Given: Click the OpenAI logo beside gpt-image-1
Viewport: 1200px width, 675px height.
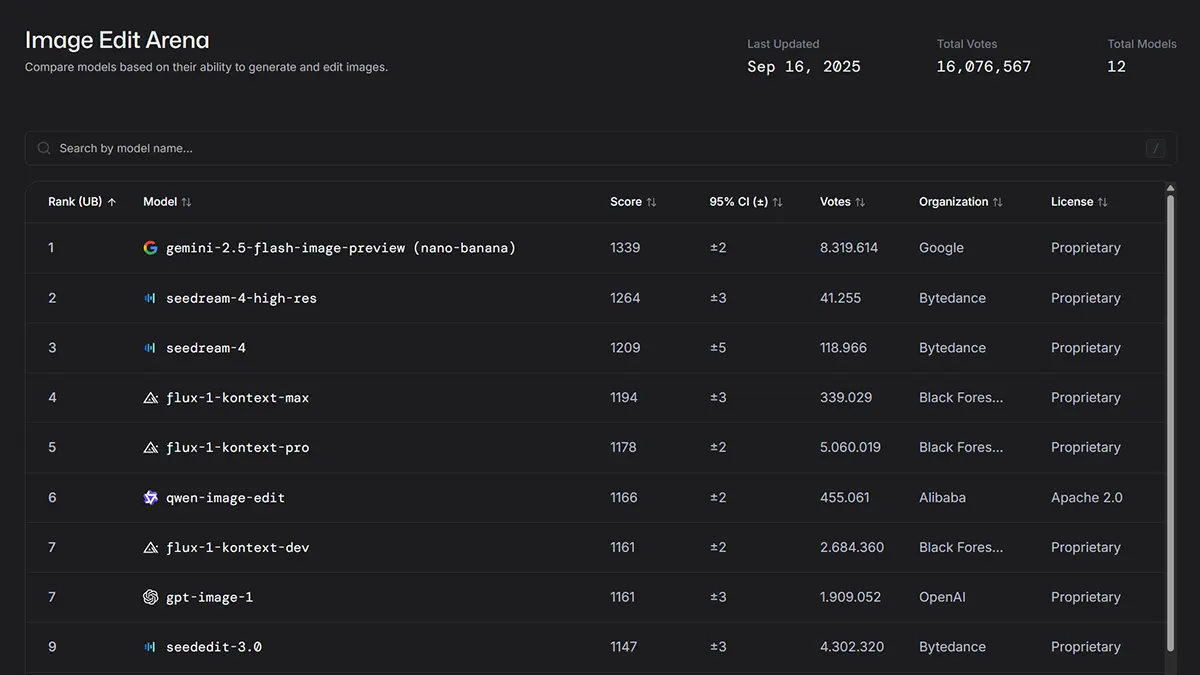Looking at the screenshot, I should [x=150, y=597].
